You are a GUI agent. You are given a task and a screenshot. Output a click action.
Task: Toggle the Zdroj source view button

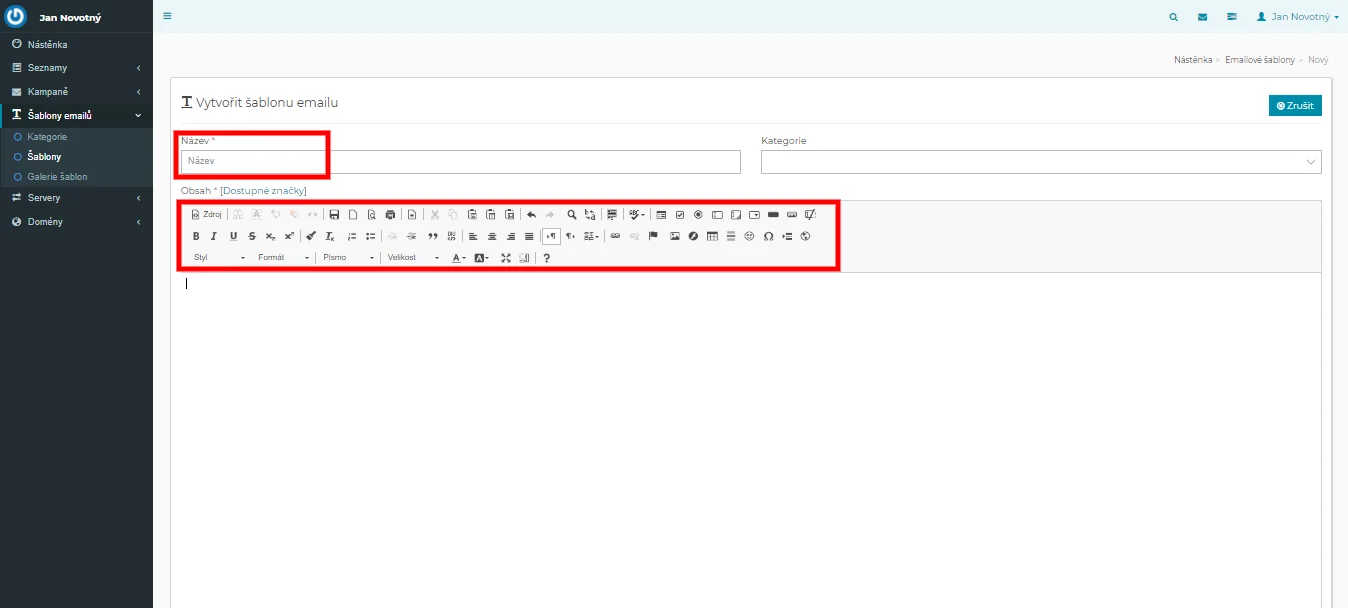coord(206,214)
